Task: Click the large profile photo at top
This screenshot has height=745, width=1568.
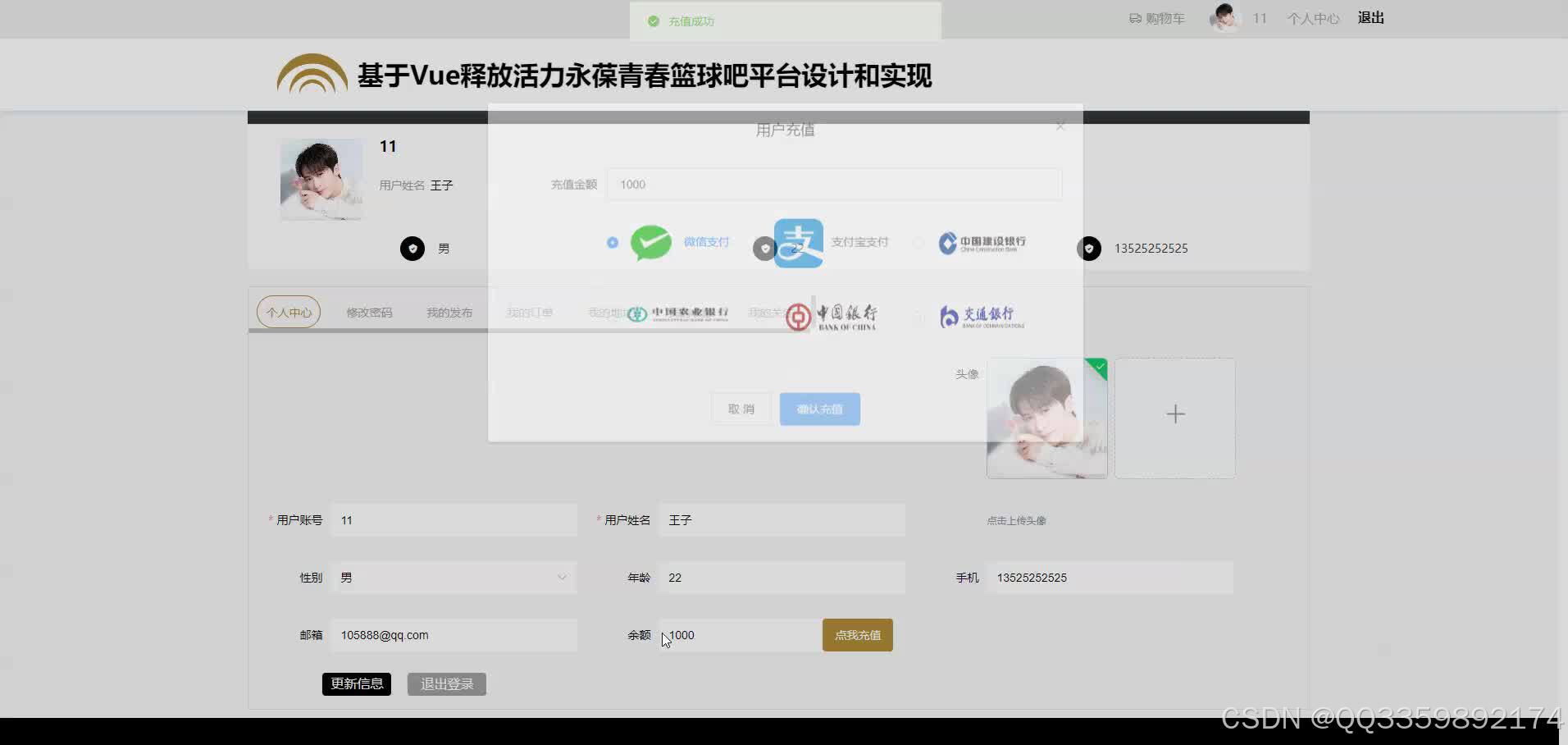Action: click(x=321, y=180)
